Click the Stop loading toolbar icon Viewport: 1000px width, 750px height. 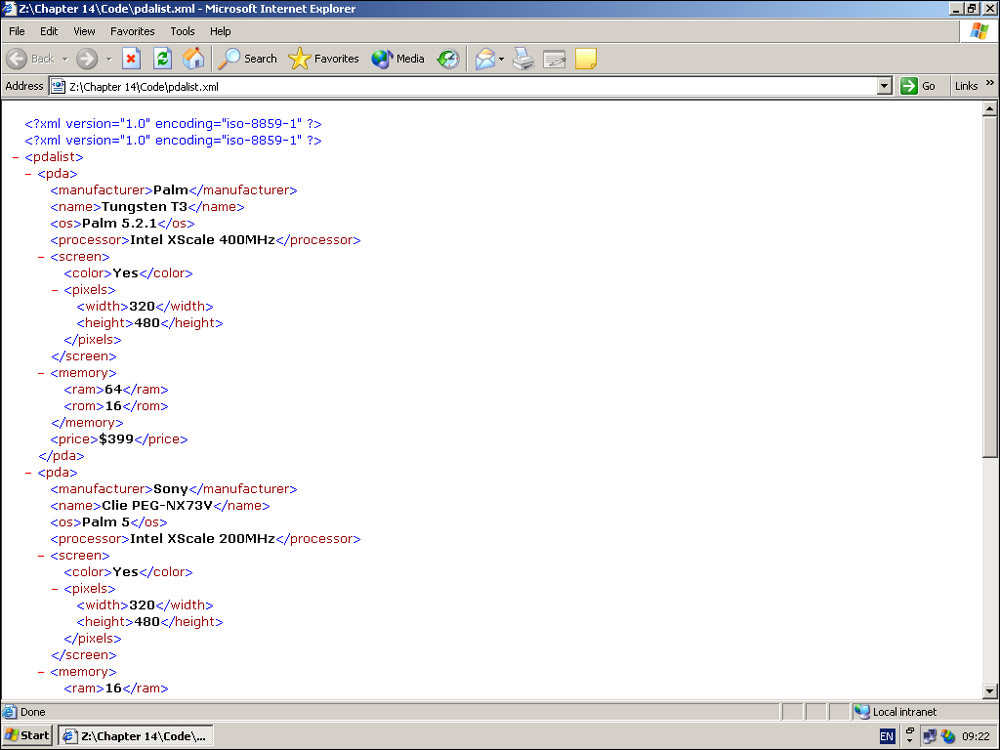point(131,59)
